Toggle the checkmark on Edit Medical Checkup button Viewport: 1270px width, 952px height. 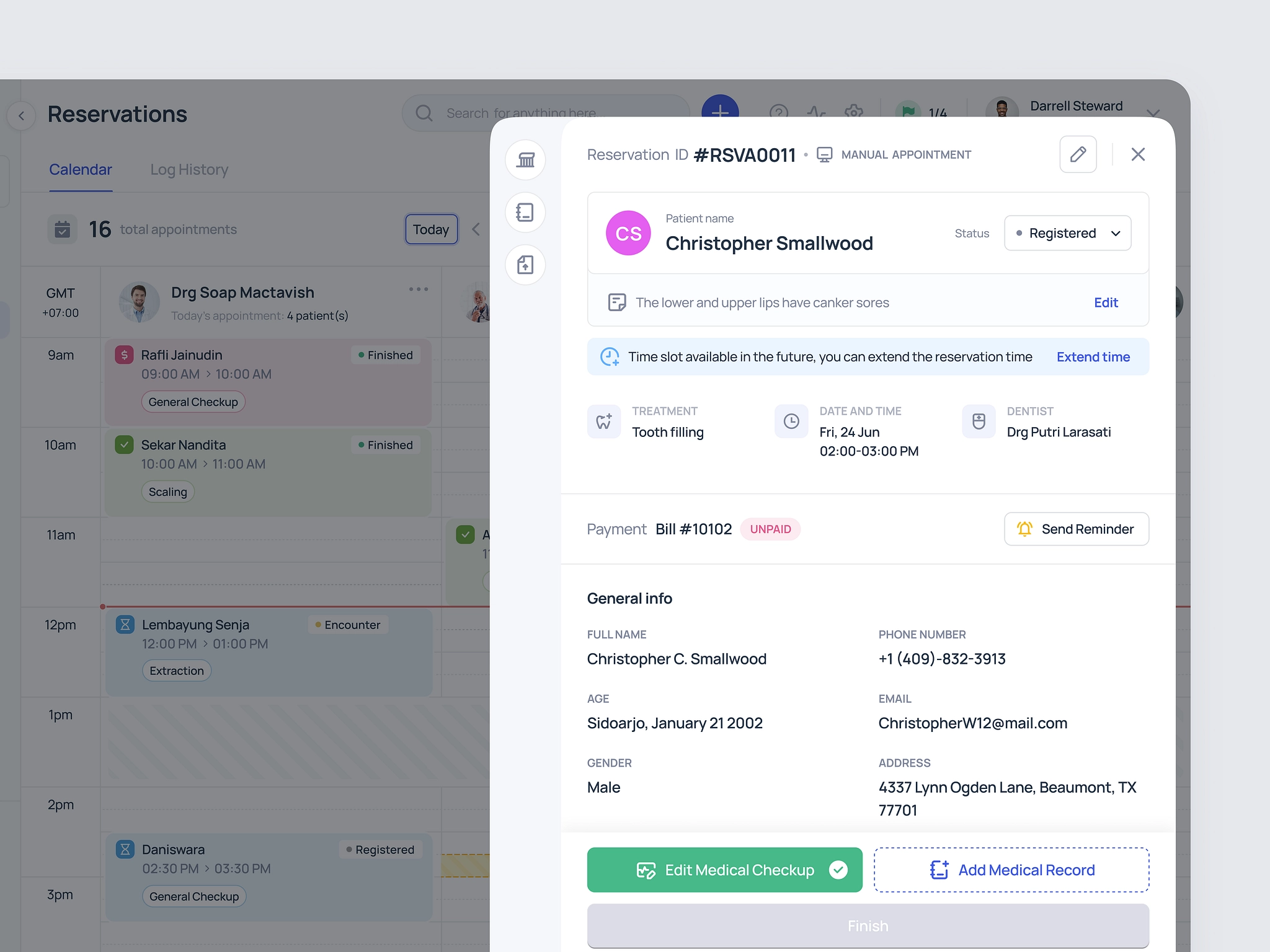pyautogui.click(x=838, y=870)
